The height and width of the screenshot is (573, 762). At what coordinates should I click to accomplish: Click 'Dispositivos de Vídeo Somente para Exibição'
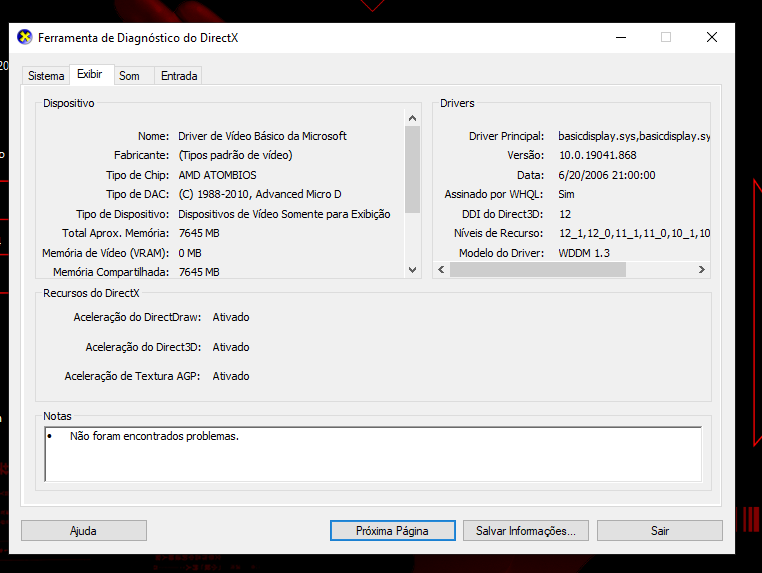(x=284, y=214)
